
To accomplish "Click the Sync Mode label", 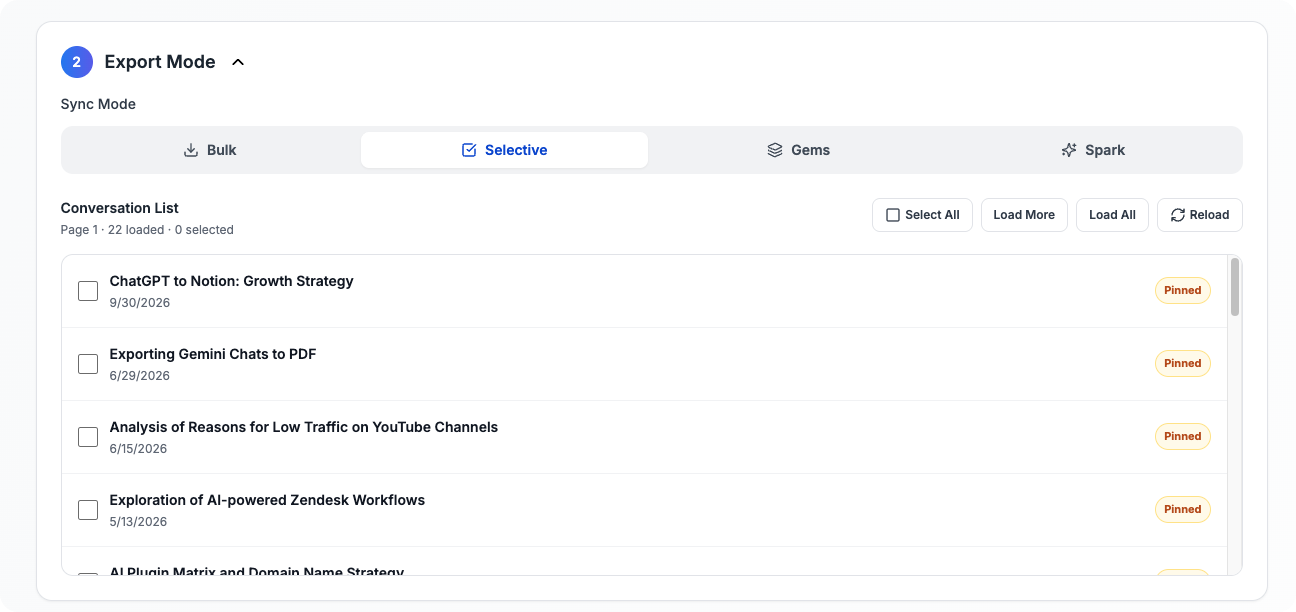I will click(x=98, y=104).
